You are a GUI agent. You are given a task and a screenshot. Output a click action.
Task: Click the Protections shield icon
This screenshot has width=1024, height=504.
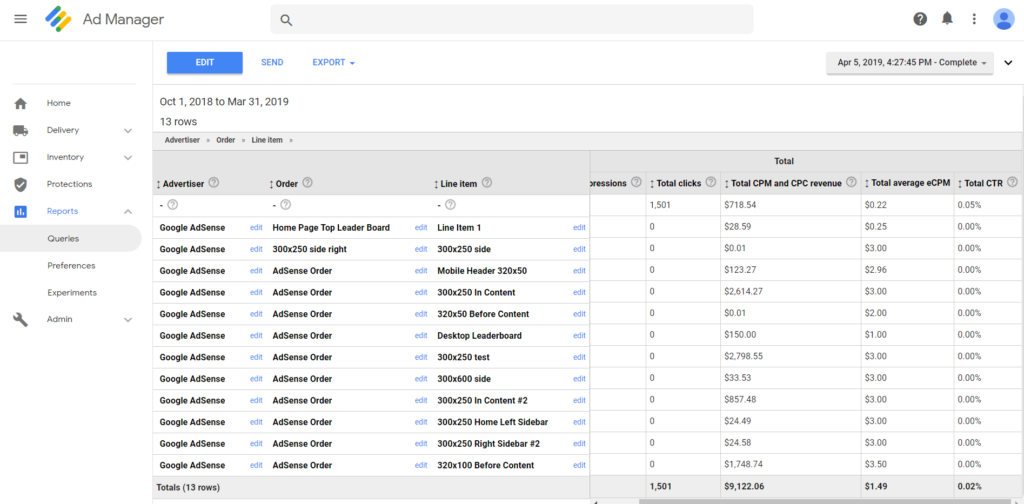pyautogui.click(x=21, y=184)
